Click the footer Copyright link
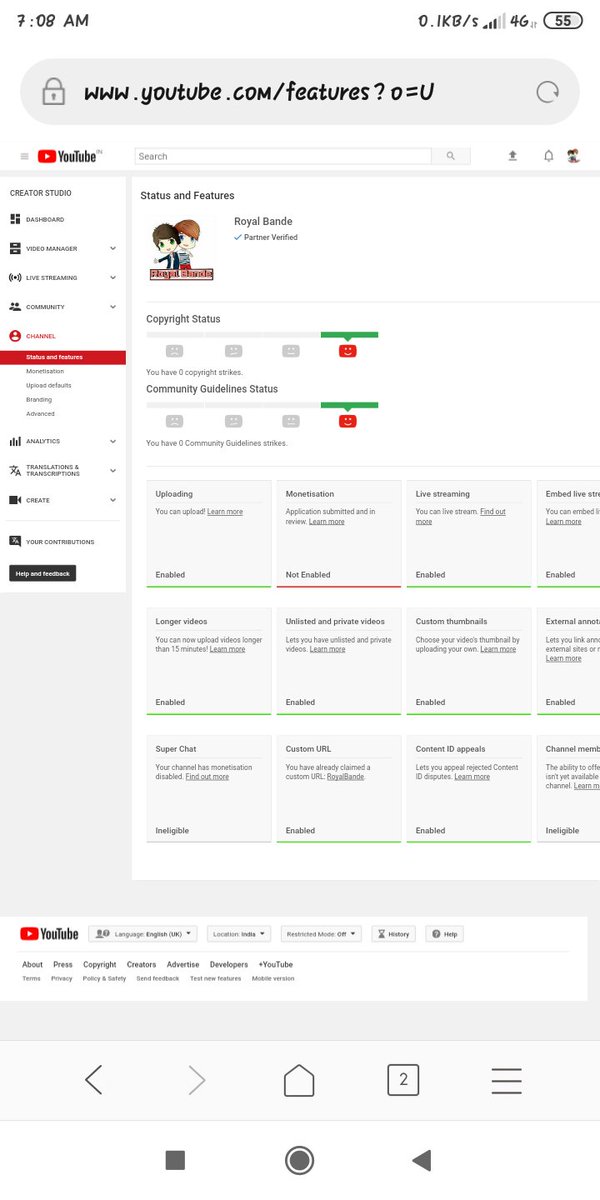This screenshot has height=1200, width=600. coord(100,965)
